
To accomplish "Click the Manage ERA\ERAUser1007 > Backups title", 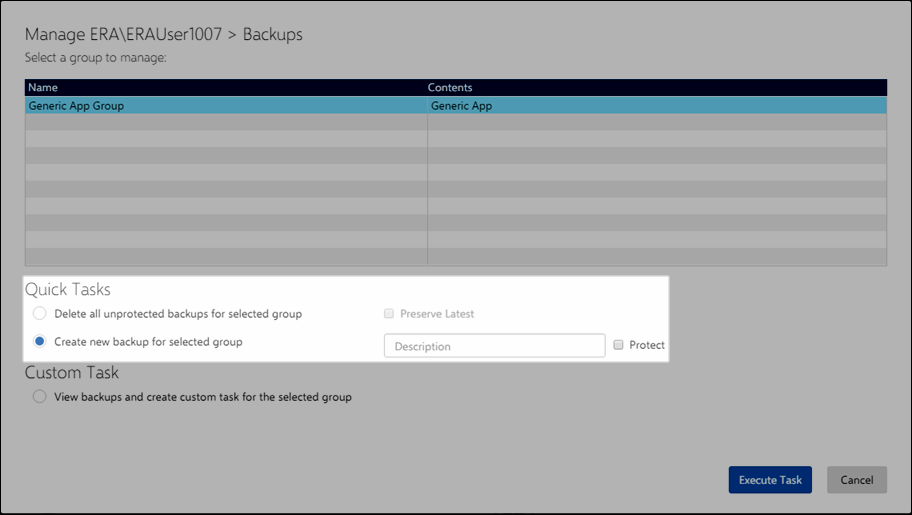I will (x=164, y=35).
